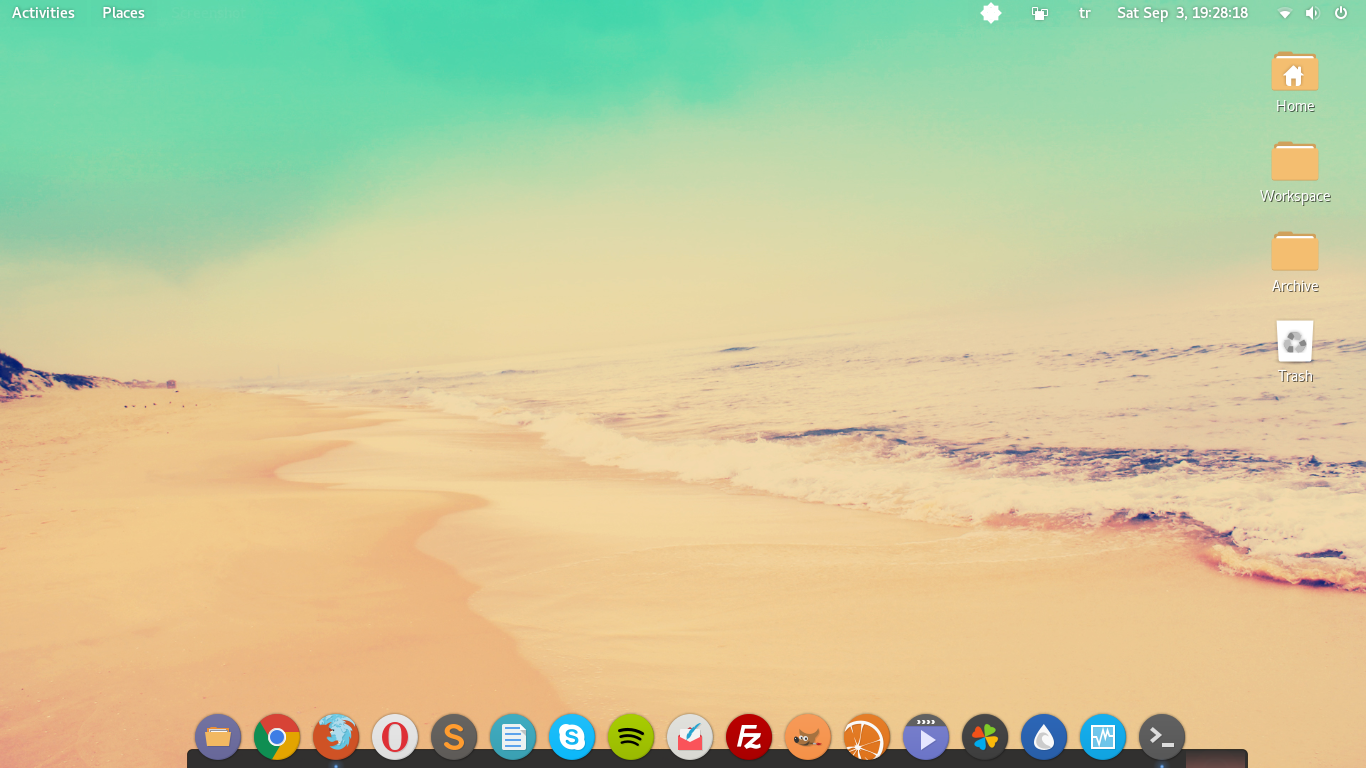This screenshot has width=1366, height=768.
Task: Launch Skype from the dock
Action: [x=572, y=737]
